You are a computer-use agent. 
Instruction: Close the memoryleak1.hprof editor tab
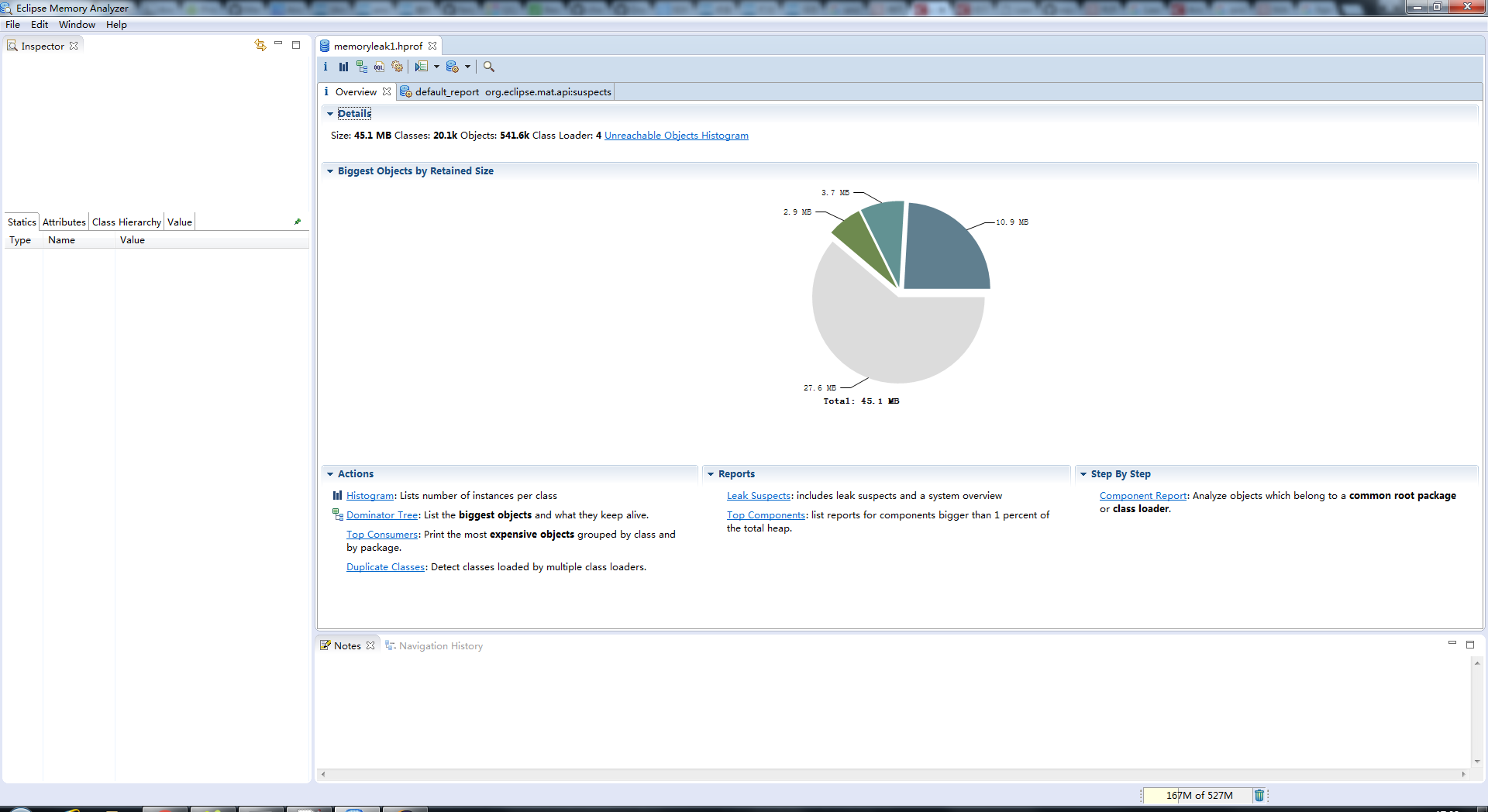[432, 46]
